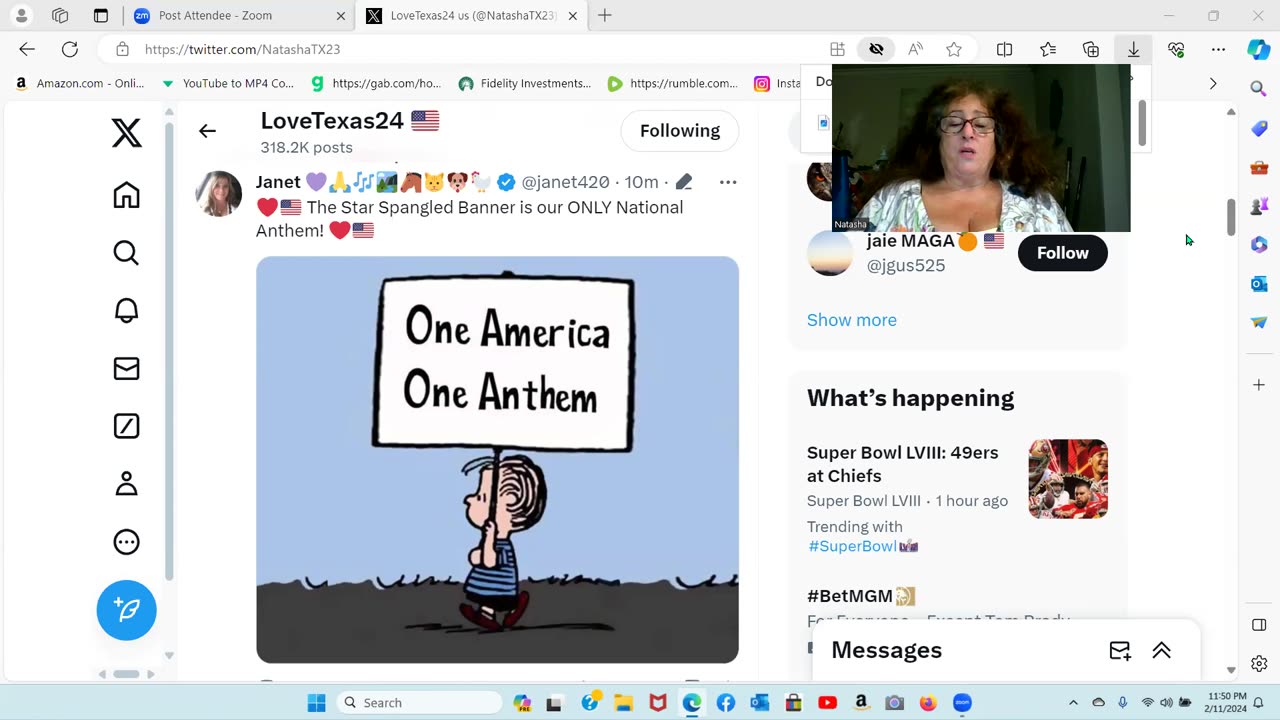Start a new message in Messages drawer
Viewport: 1280px width, 720px height.
(x=1120, y=650)
